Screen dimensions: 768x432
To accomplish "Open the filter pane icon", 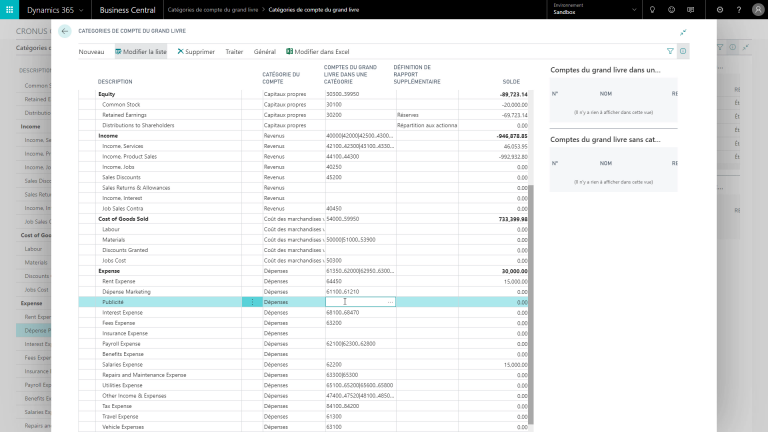I will click(670, 51).
